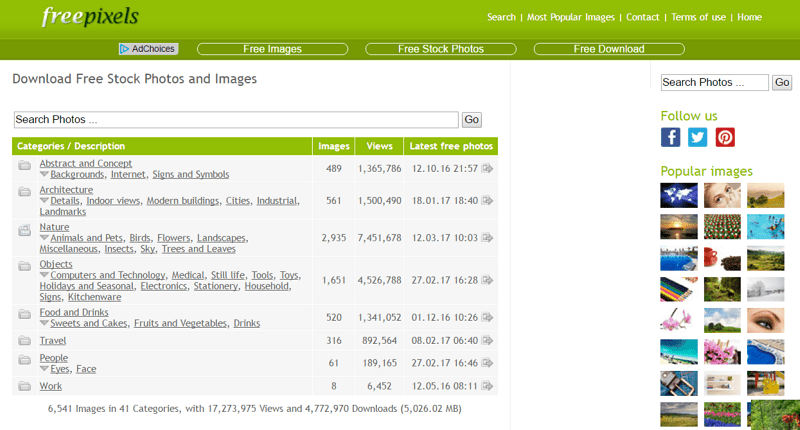The height and width of the screenshot is (430, 800).
Task: Open the Facebook follow icon
Action: tap(670, 137)
